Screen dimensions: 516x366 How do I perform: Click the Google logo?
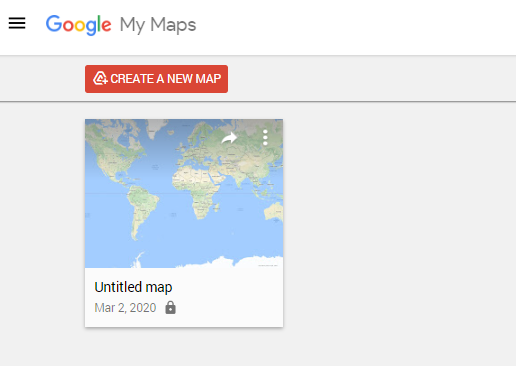click(79, 25)
